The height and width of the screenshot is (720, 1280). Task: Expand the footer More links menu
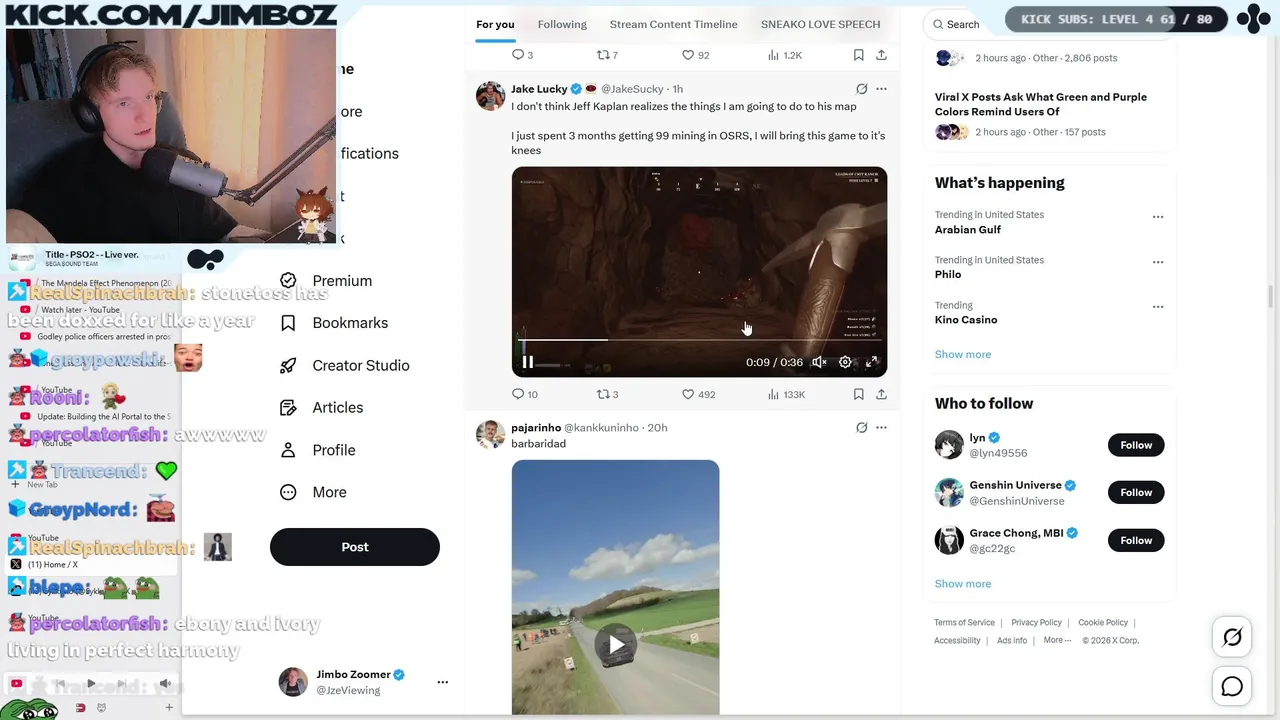coord(1057,641)
